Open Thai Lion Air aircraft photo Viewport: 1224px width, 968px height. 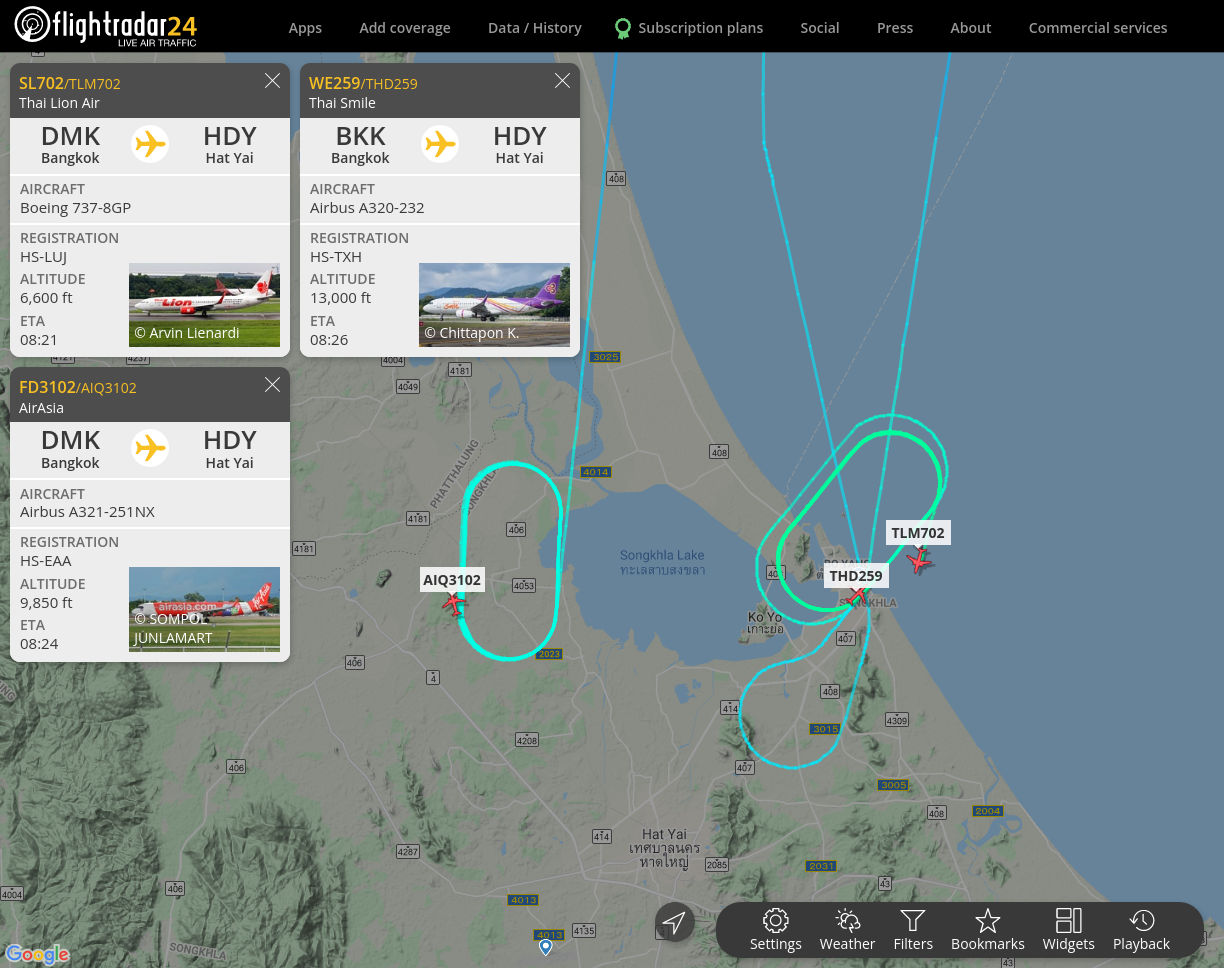pyautogui.click(x=204, y=305)
